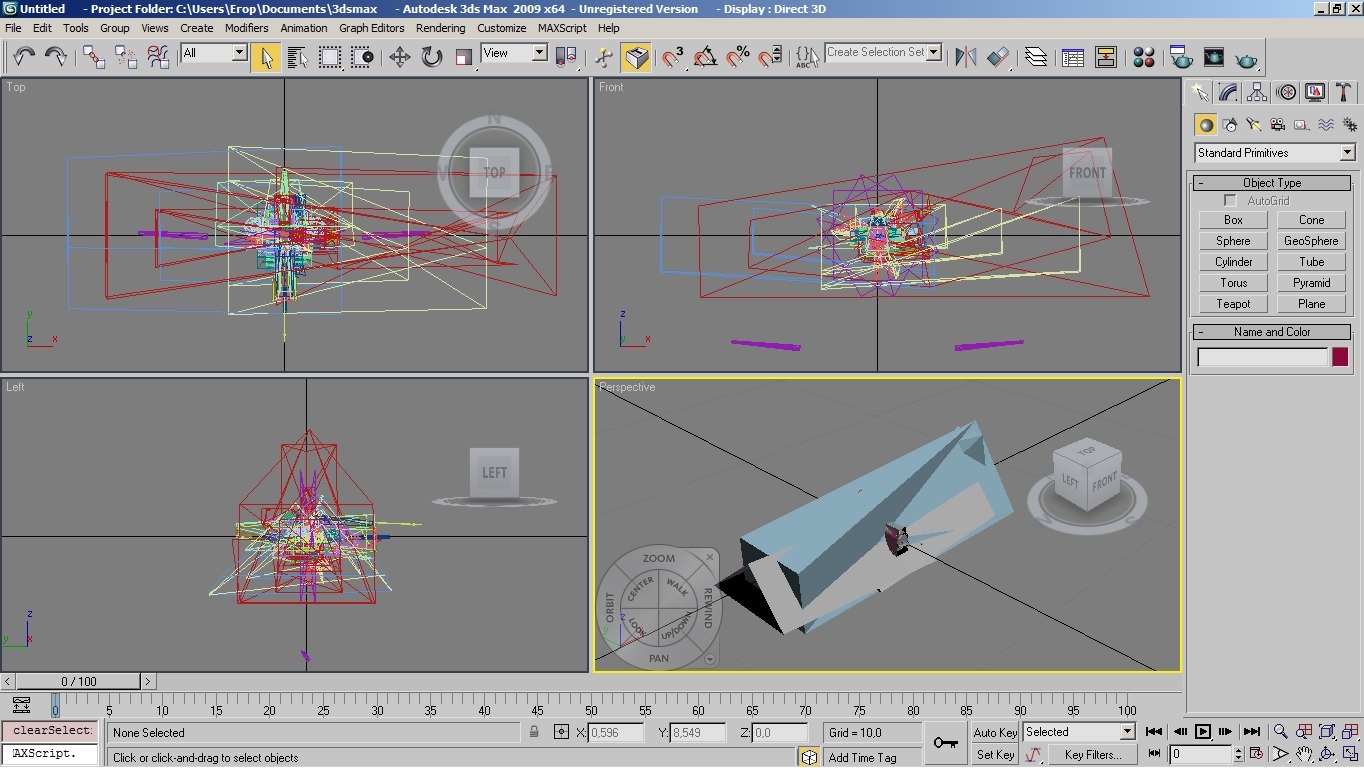Select the Select and Move tool
The image size is (1364, 768).
click(399, 57)
